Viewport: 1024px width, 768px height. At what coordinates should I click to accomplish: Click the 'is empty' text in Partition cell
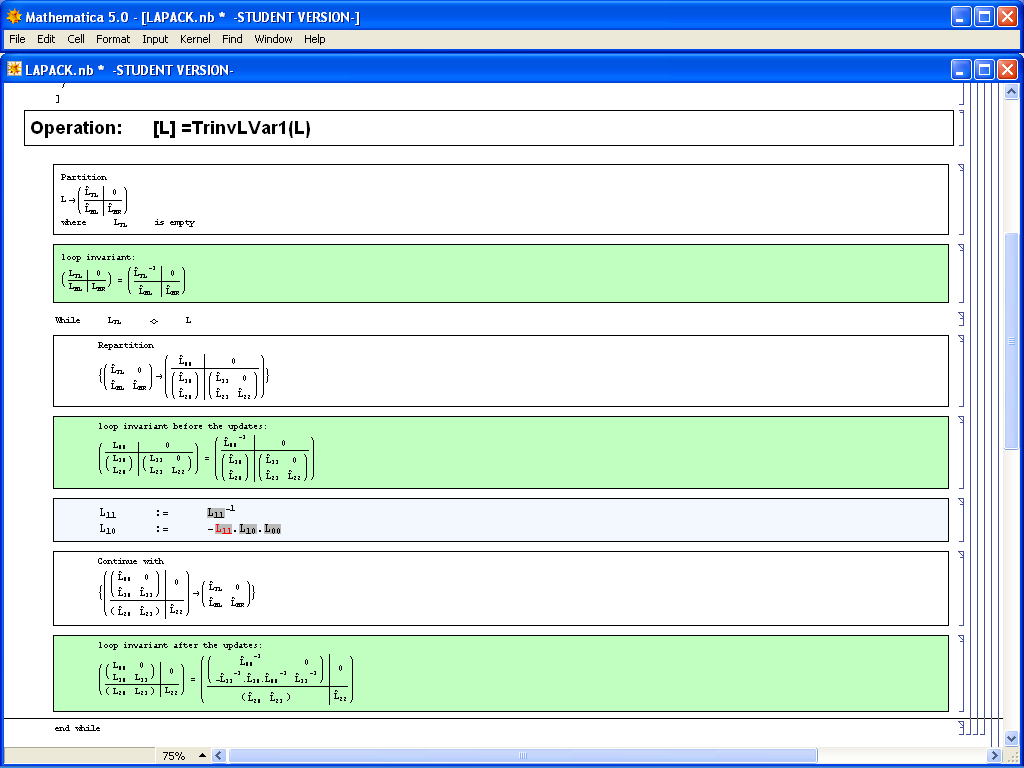pos(174,223)
